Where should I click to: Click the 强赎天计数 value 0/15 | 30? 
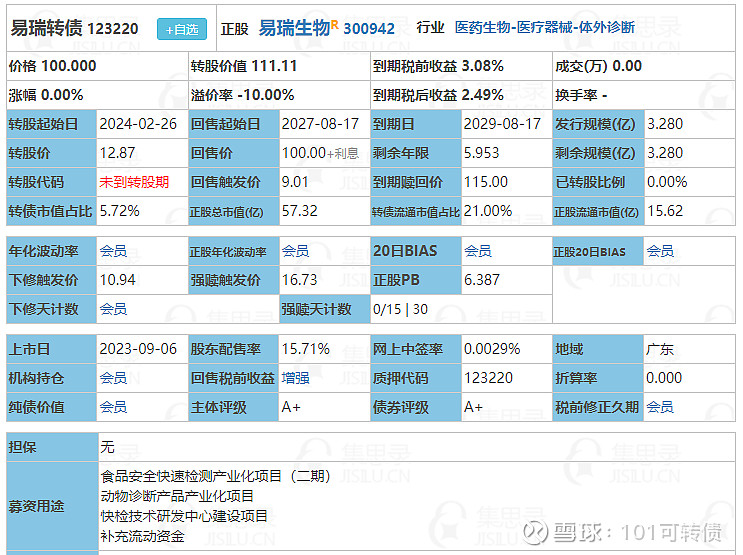coord(400,309)
